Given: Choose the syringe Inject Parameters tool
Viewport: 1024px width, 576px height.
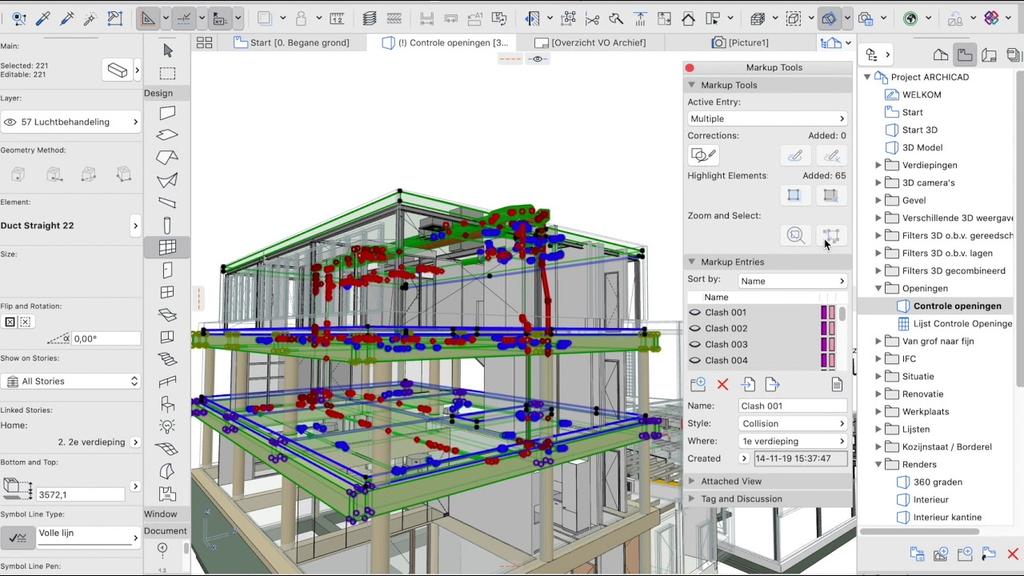Looking at the screenshot, I should 67,18.
